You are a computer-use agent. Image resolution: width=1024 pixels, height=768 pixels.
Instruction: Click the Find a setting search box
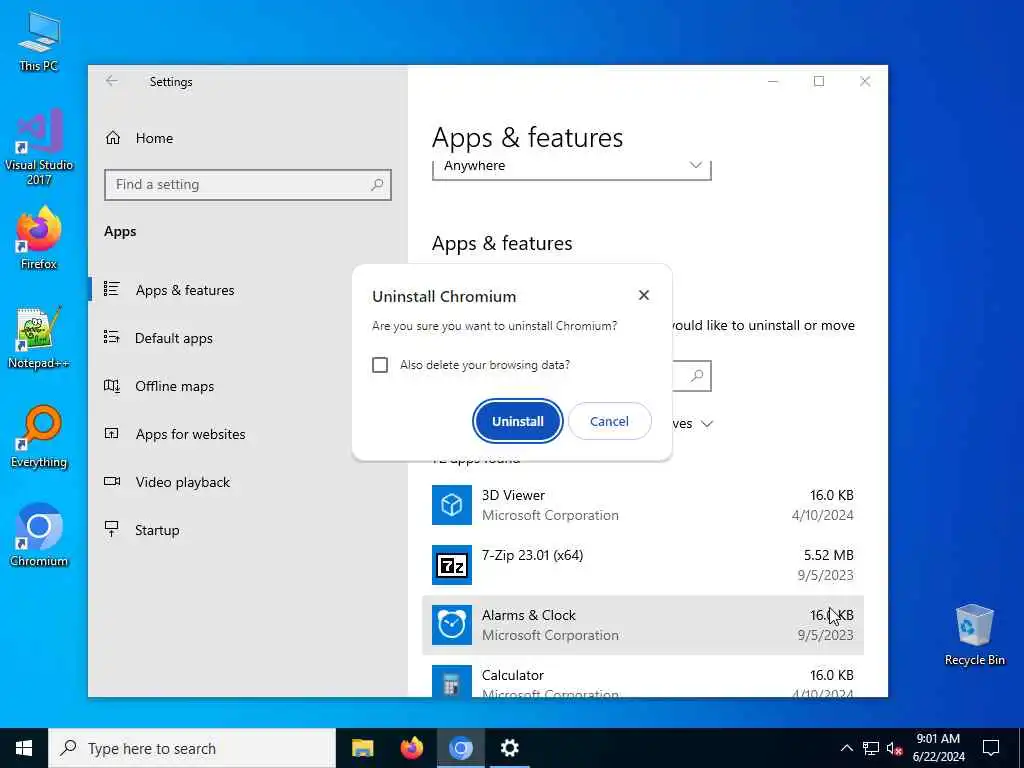click(248, 185)
